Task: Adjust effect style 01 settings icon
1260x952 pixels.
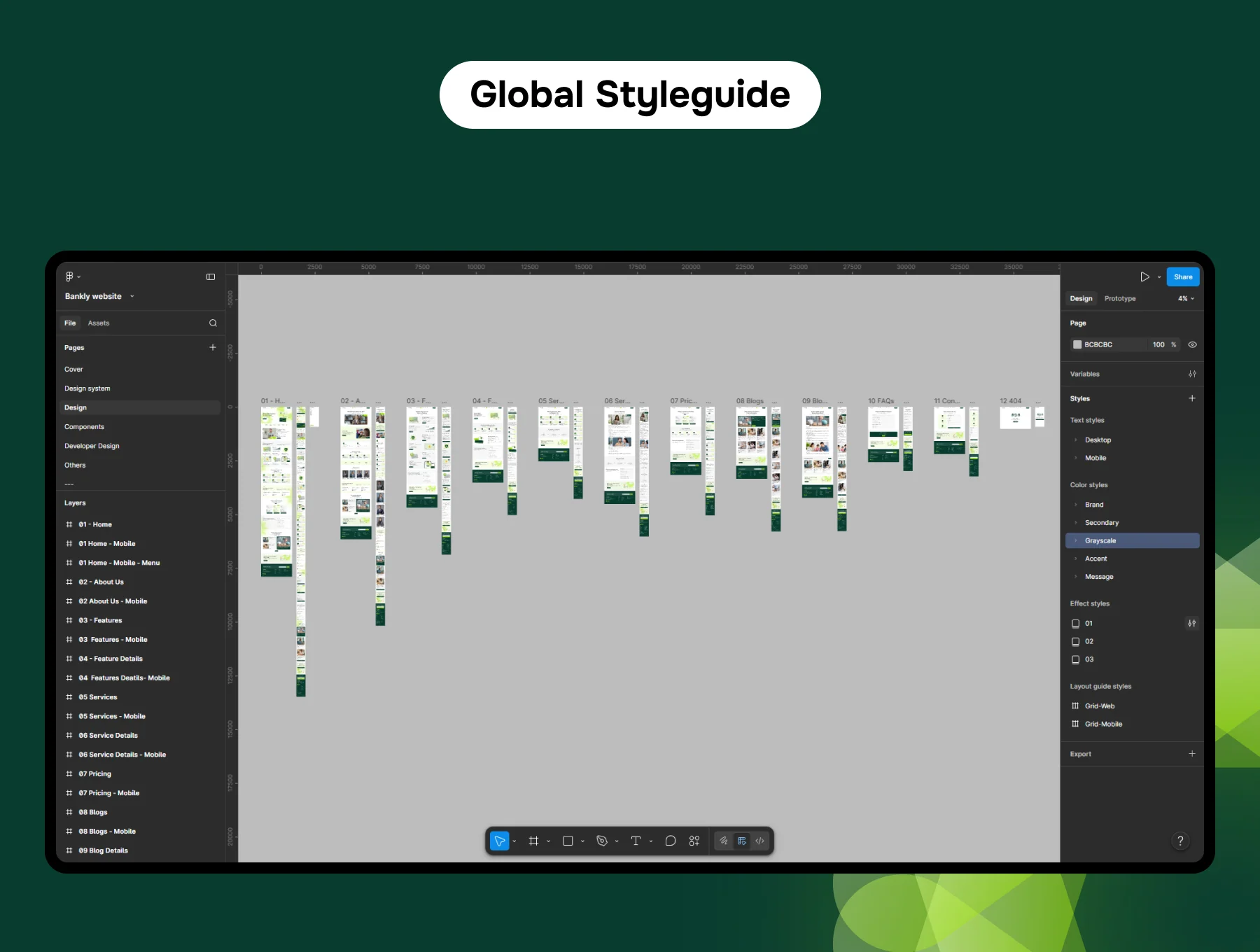Action: (1191, 623)
